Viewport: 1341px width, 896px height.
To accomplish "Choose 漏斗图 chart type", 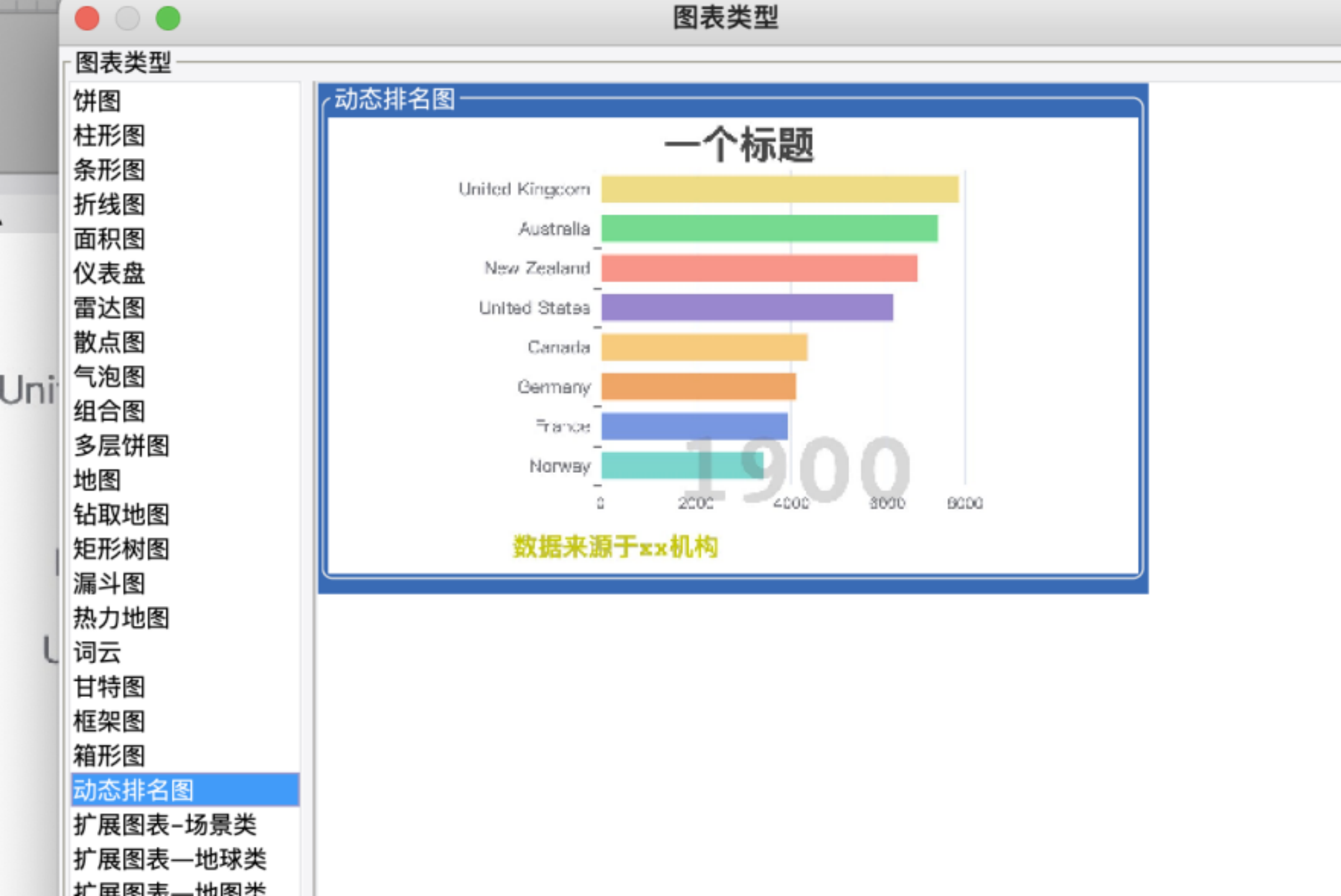I will [x=110, y=584].
